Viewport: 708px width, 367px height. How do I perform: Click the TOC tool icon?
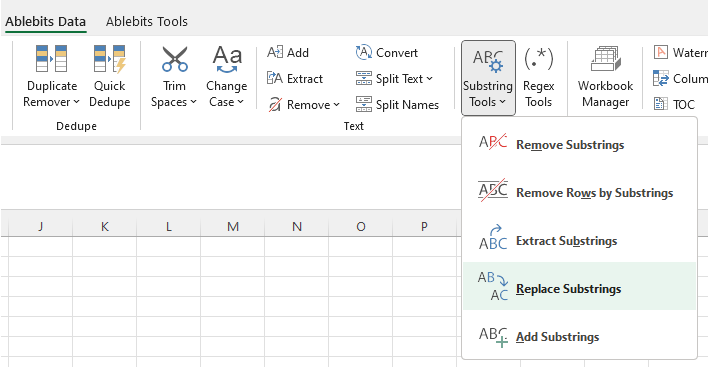(x=661, y=105)
